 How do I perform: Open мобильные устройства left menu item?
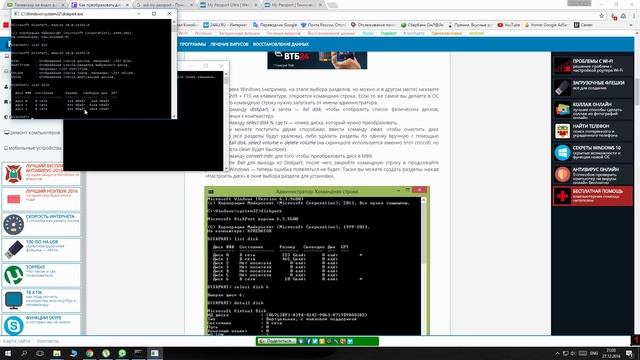33,148
